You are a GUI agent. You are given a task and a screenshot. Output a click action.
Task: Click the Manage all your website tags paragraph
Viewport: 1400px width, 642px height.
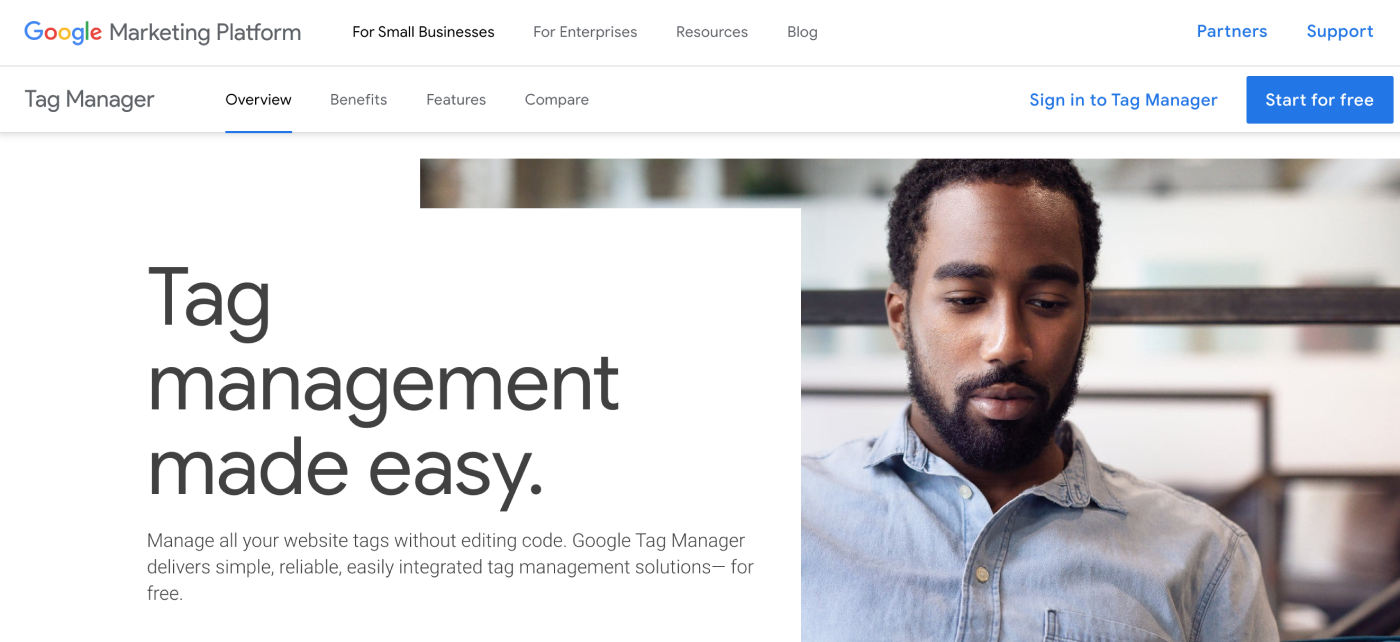pyautogui.click(x=450, y=567)
